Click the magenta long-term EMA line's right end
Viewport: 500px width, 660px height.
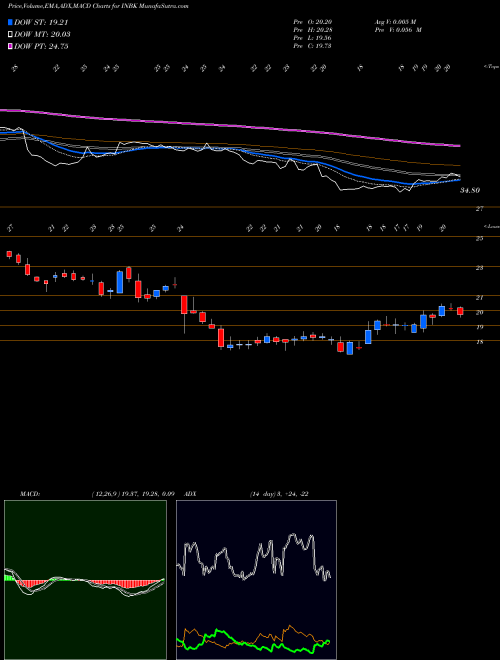point(458,146)
